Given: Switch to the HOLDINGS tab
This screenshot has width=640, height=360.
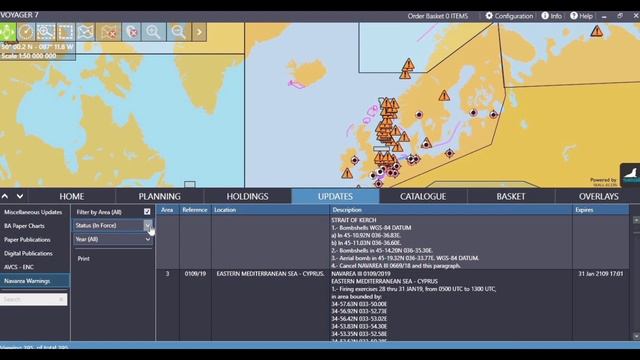Looking at the screenshot, I should [247, 196].
